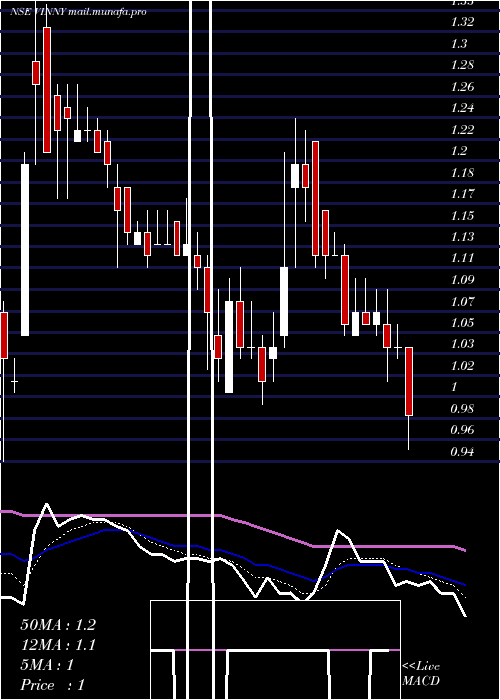The width and height of the screenshot is (500, 700).
Task: Click the NSE VINNY mail.munafa.pro chart title
Action: [x=78, y=12]
